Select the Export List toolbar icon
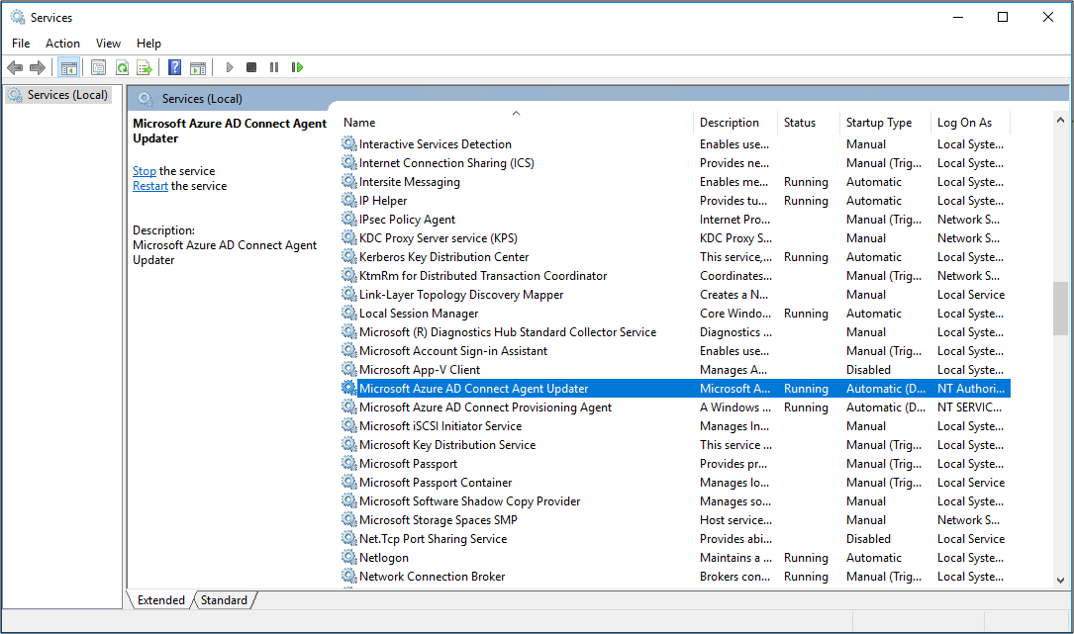1074x634 pixels. tap(146, 67)
